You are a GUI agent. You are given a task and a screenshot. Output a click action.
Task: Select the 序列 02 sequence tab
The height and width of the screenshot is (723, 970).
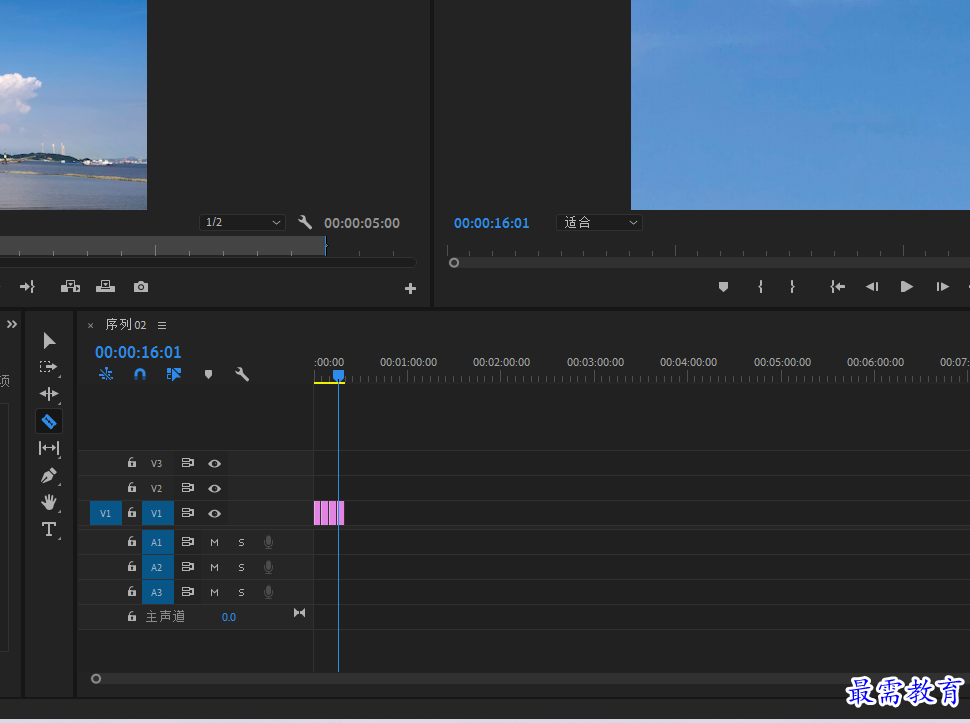click(126, 325)
